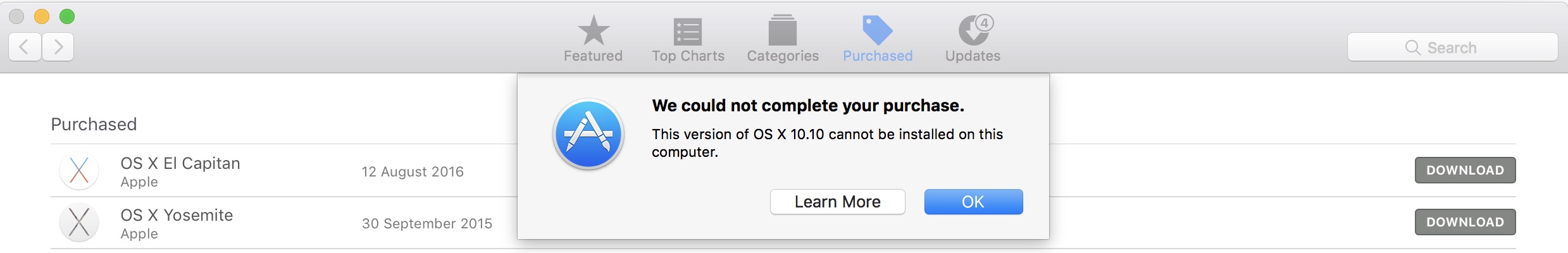The image size is (1568, 253).
Task: Download OS X El Capitan
Action: 1465,170
